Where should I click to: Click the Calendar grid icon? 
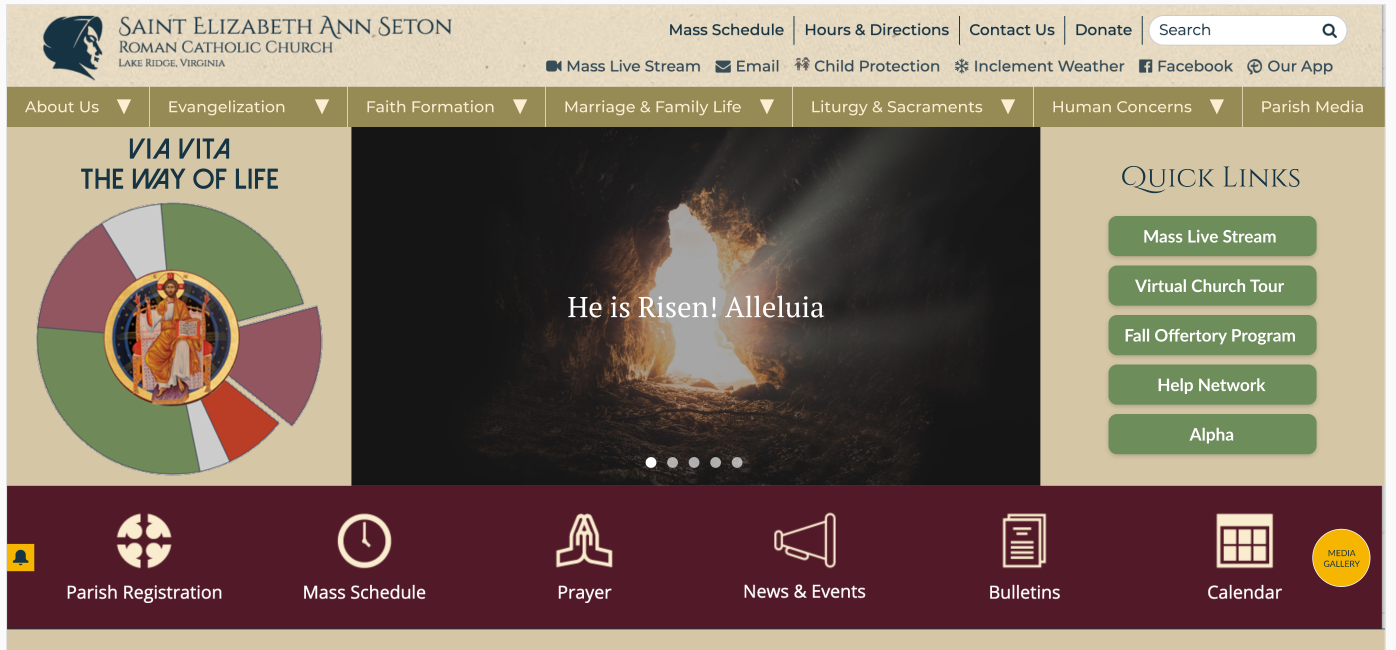tap(1244, 541)
